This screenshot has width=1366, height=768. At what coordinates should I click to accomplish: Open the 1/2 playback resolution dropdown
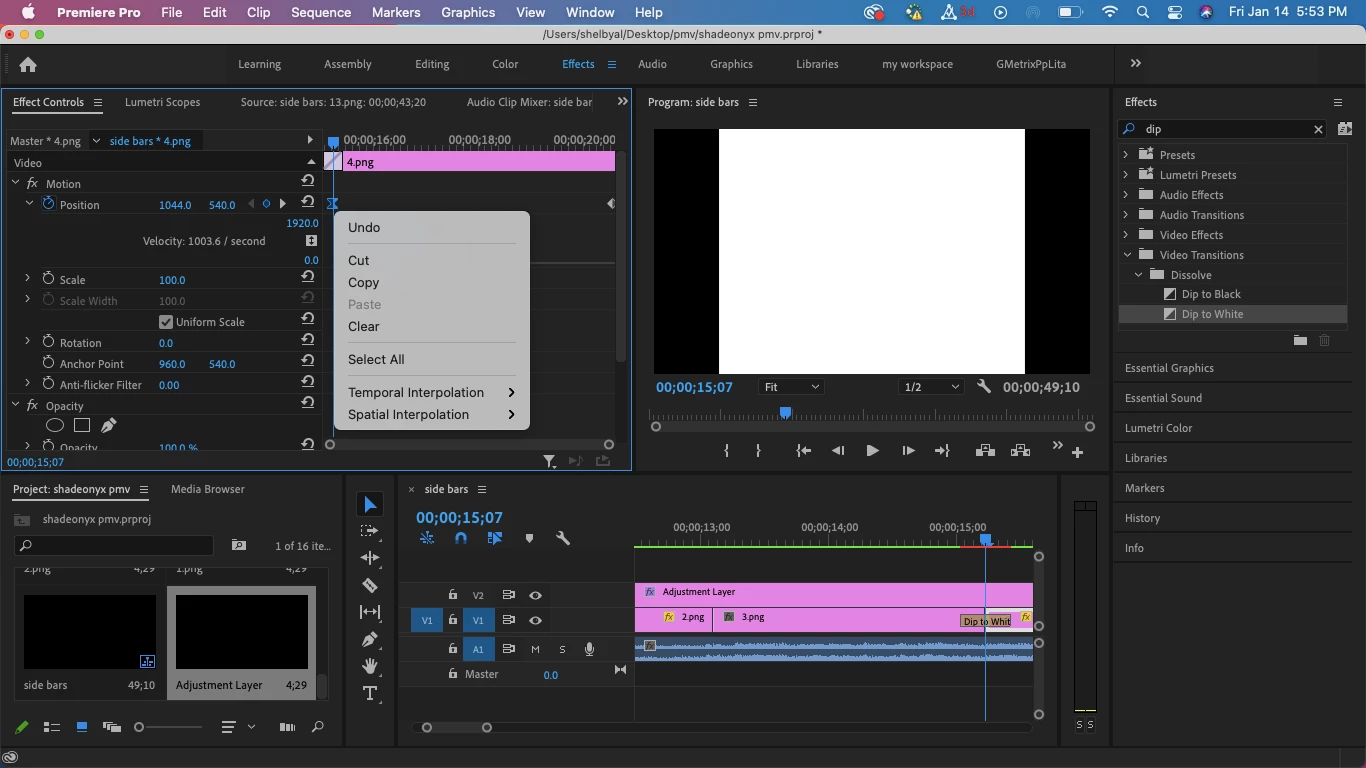pyautogui.click(x=931, y=387)
